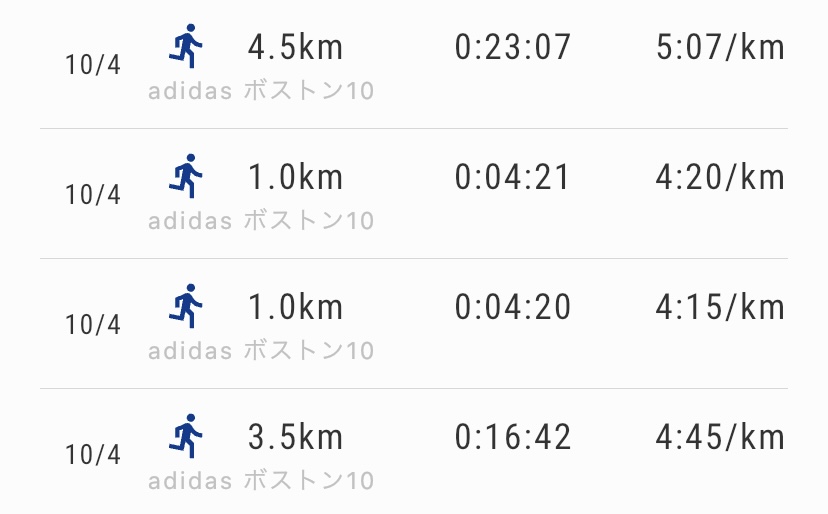This screenshot has height=514, width=828.
Task: Click the running icon of the 0:04:20 activity
Action: pyautogui.click(x=185, y=306)
